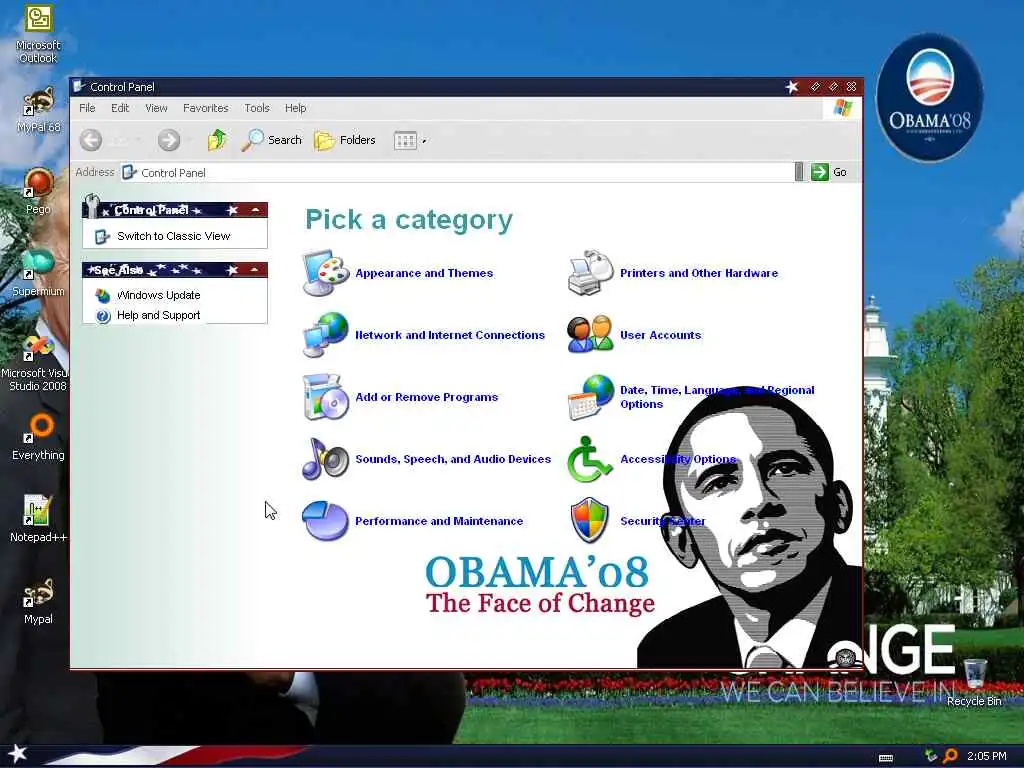Click the magnifier tray icon

tap(950, 756)
